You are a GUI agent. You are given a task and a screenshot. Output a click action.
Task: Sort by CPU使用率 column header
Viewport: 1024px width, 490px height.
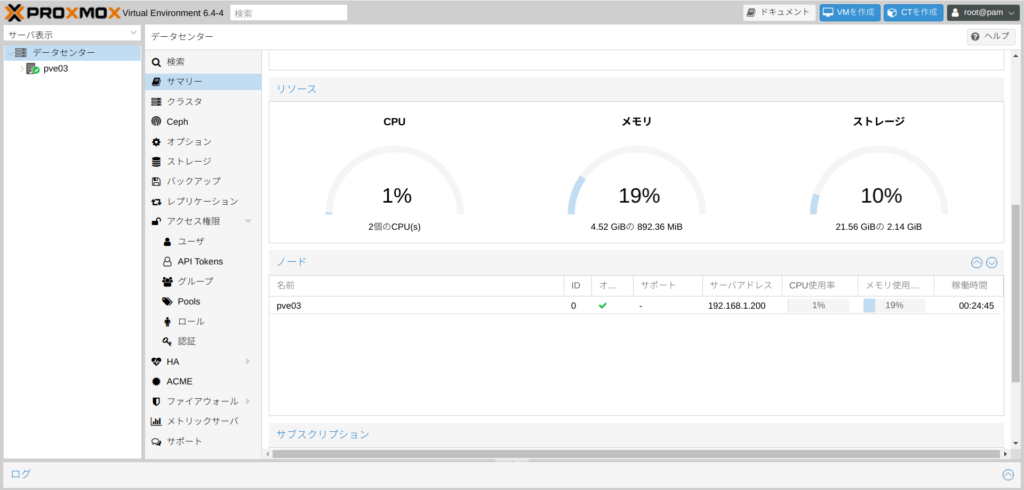[819, 286]
